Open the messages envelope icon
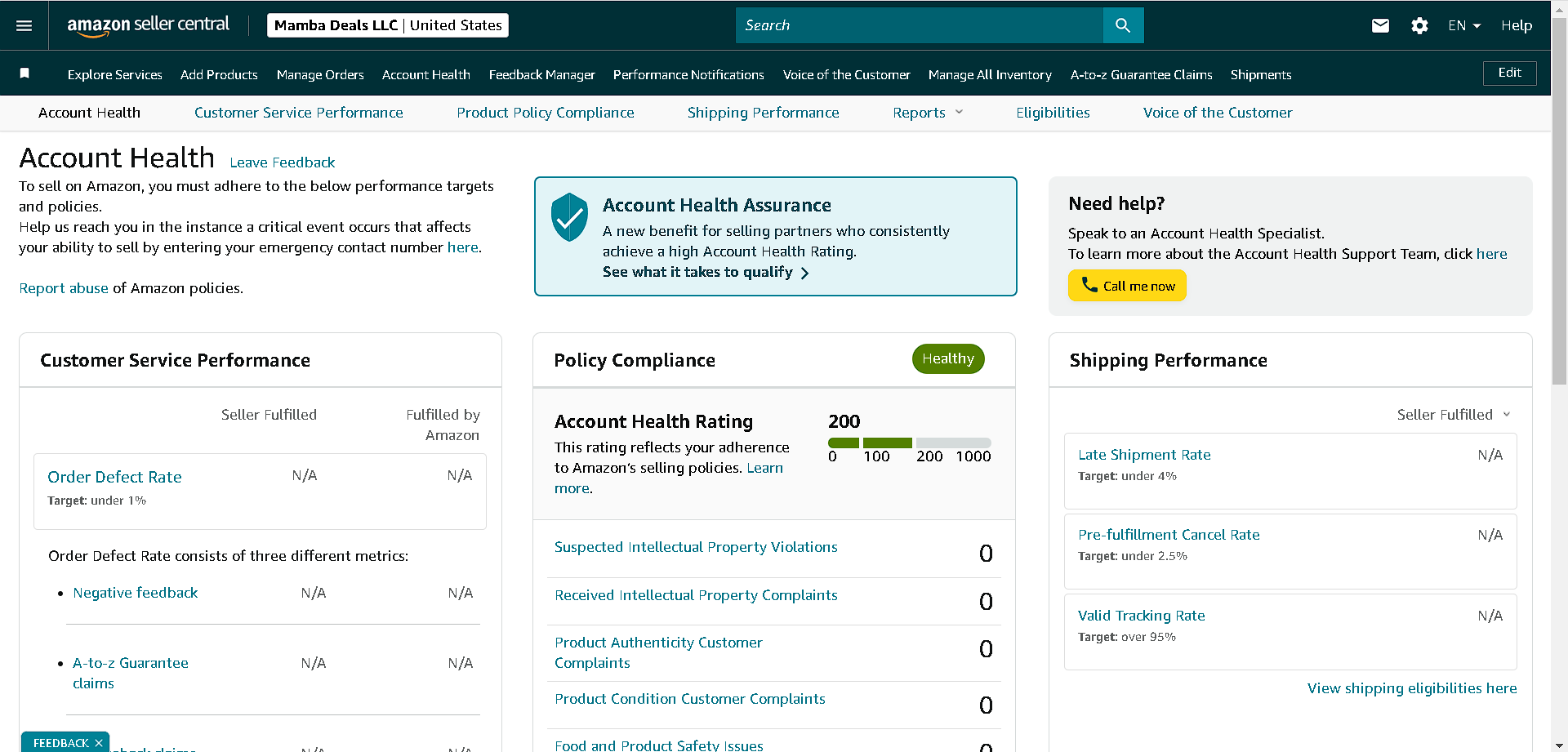 [x=1380, y=25]
